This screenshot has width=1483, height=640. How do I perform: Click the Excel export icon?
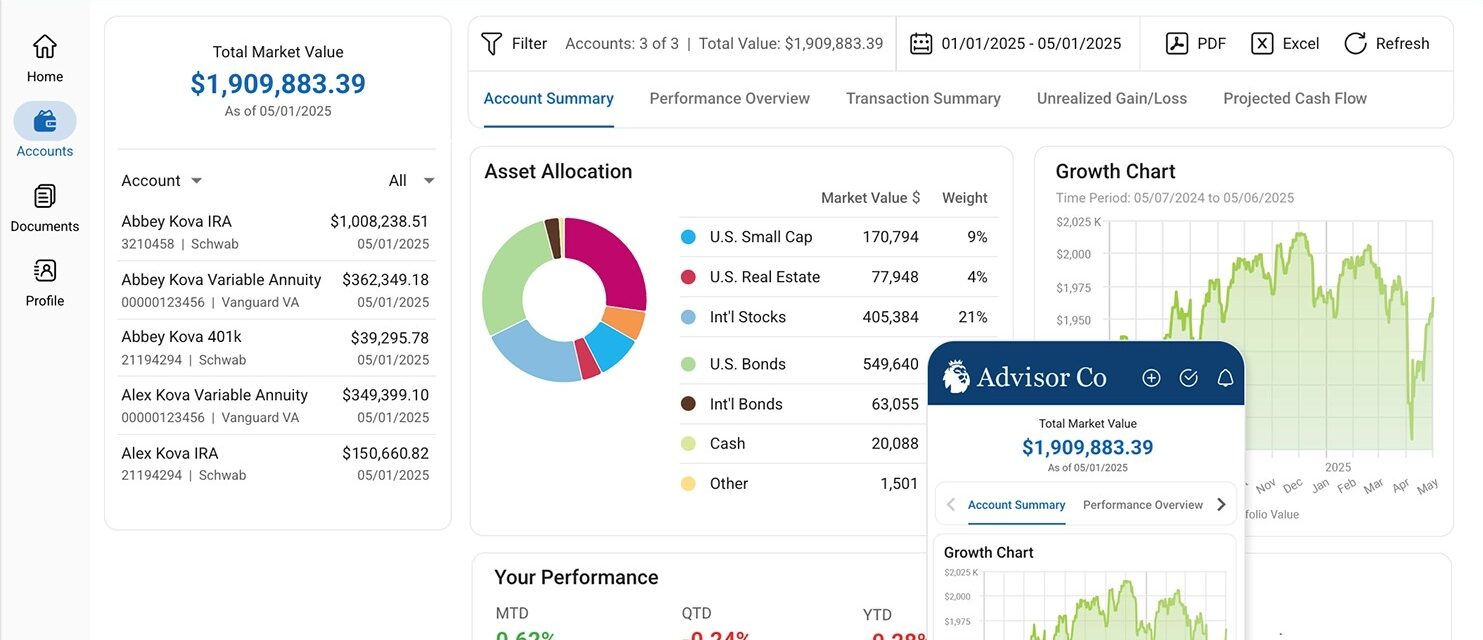[x=1262, y=43]
